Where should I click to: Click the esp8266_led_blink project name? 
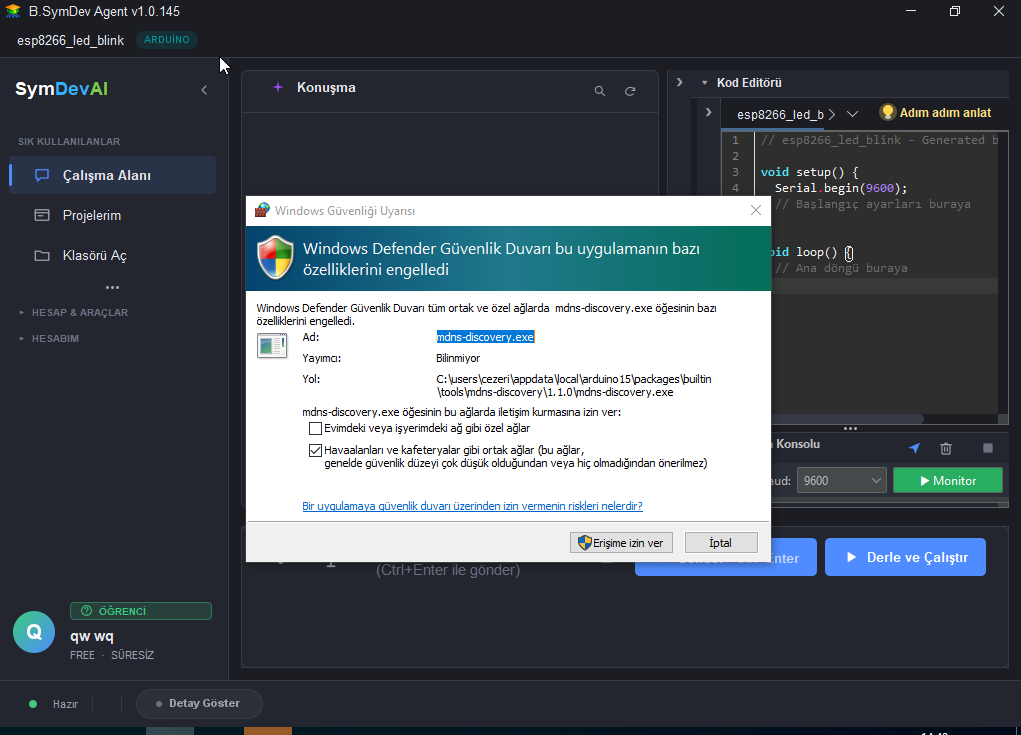coord(70,40)
